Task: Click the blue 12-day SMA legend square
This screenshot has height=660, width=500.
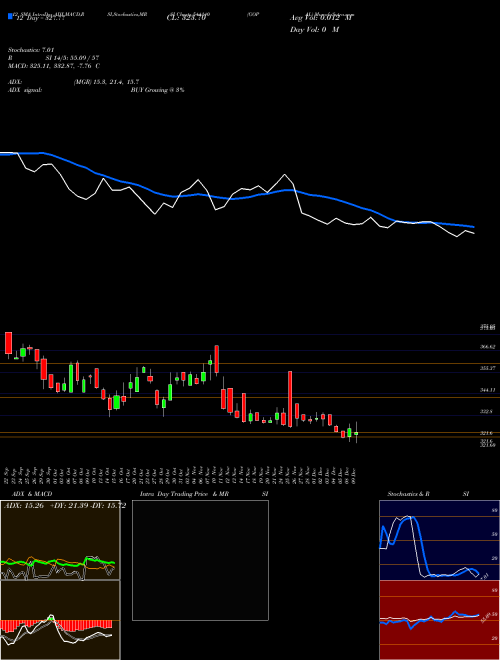Action: [x=10, y=16]
